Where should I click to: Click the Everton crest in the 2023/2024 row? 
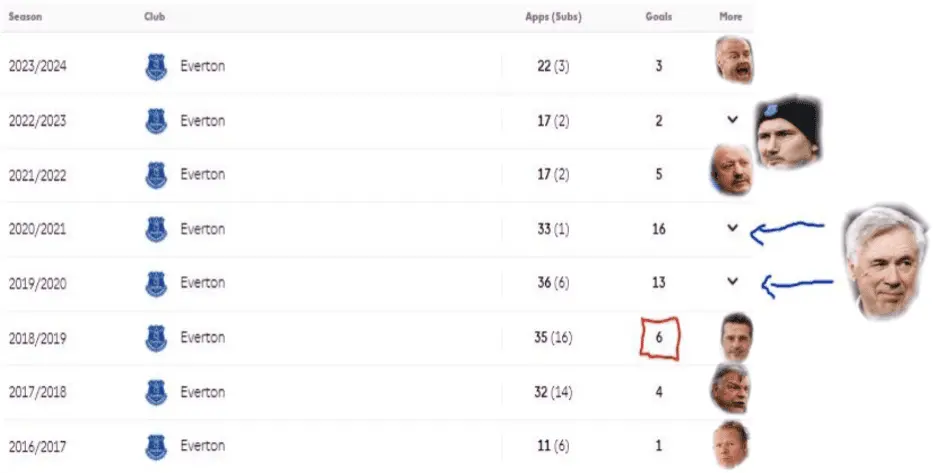click(156, 67)
